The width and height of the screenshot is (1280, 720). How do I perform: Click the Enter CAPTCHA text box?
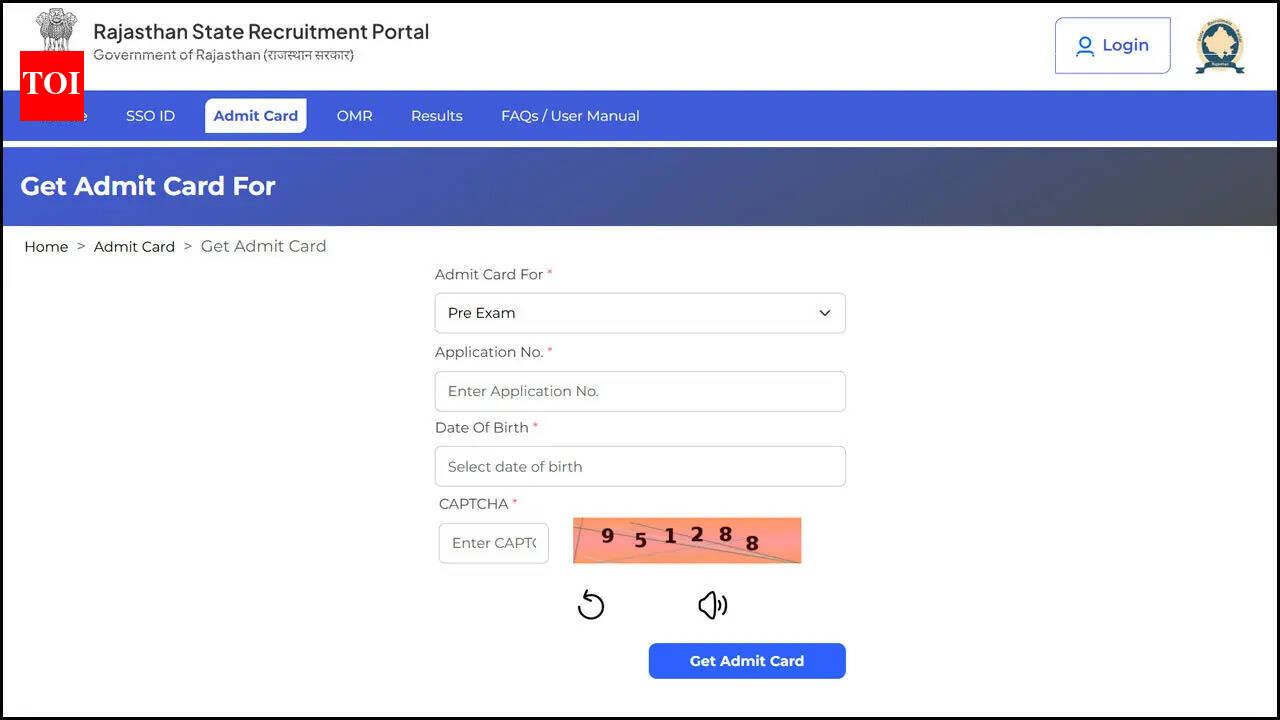point(494,543)
